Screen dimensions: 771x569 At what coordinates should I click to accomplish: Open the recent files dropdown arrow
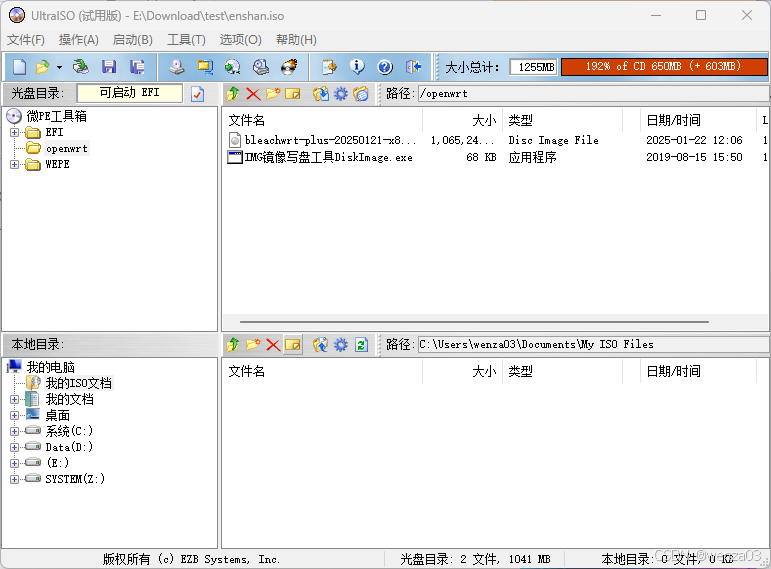tap(59, 67)
